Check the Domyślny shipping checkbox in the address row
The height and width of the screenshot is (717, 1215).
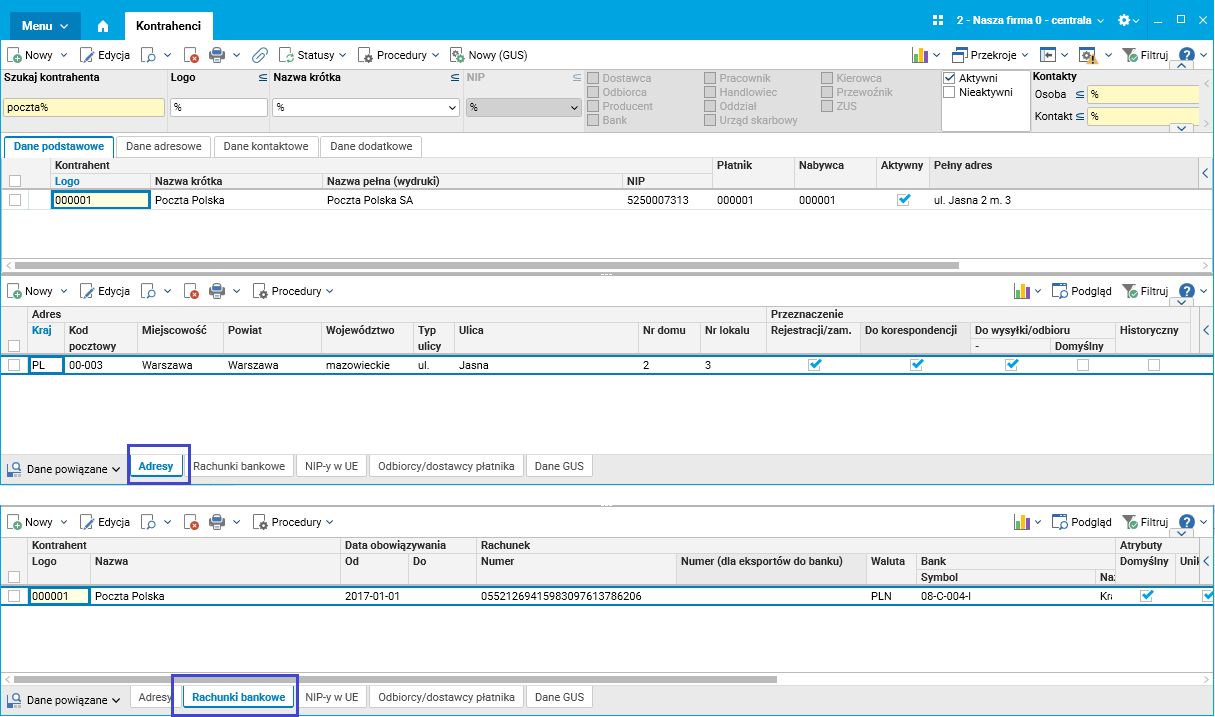(x=1082, y=365)
